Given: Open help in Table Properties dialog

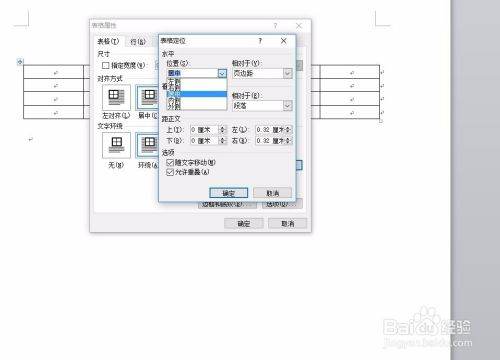Looking at the screenshot, I should [275, 26].
